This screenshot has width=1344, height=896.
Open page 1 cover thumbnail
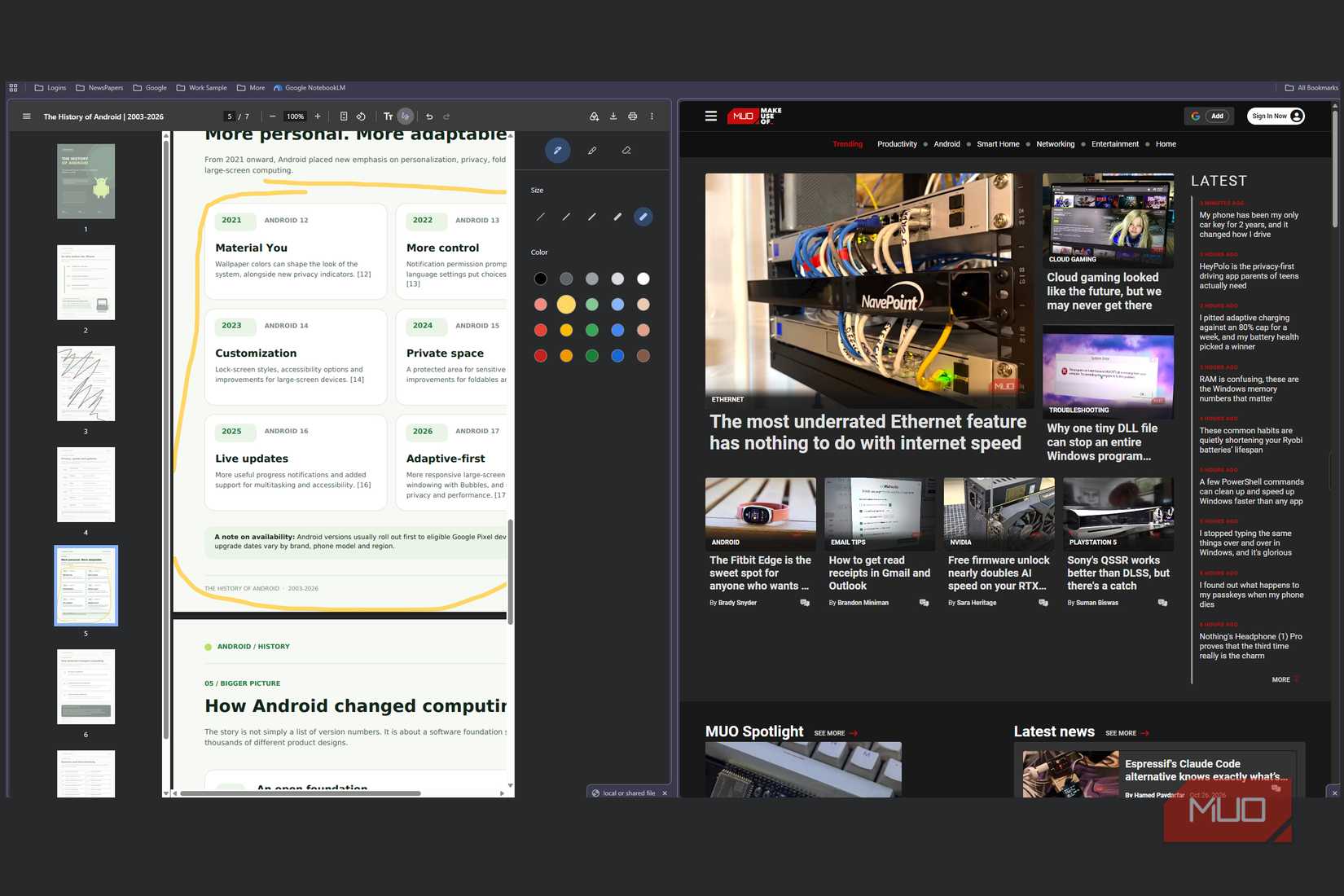coord(86,181)
